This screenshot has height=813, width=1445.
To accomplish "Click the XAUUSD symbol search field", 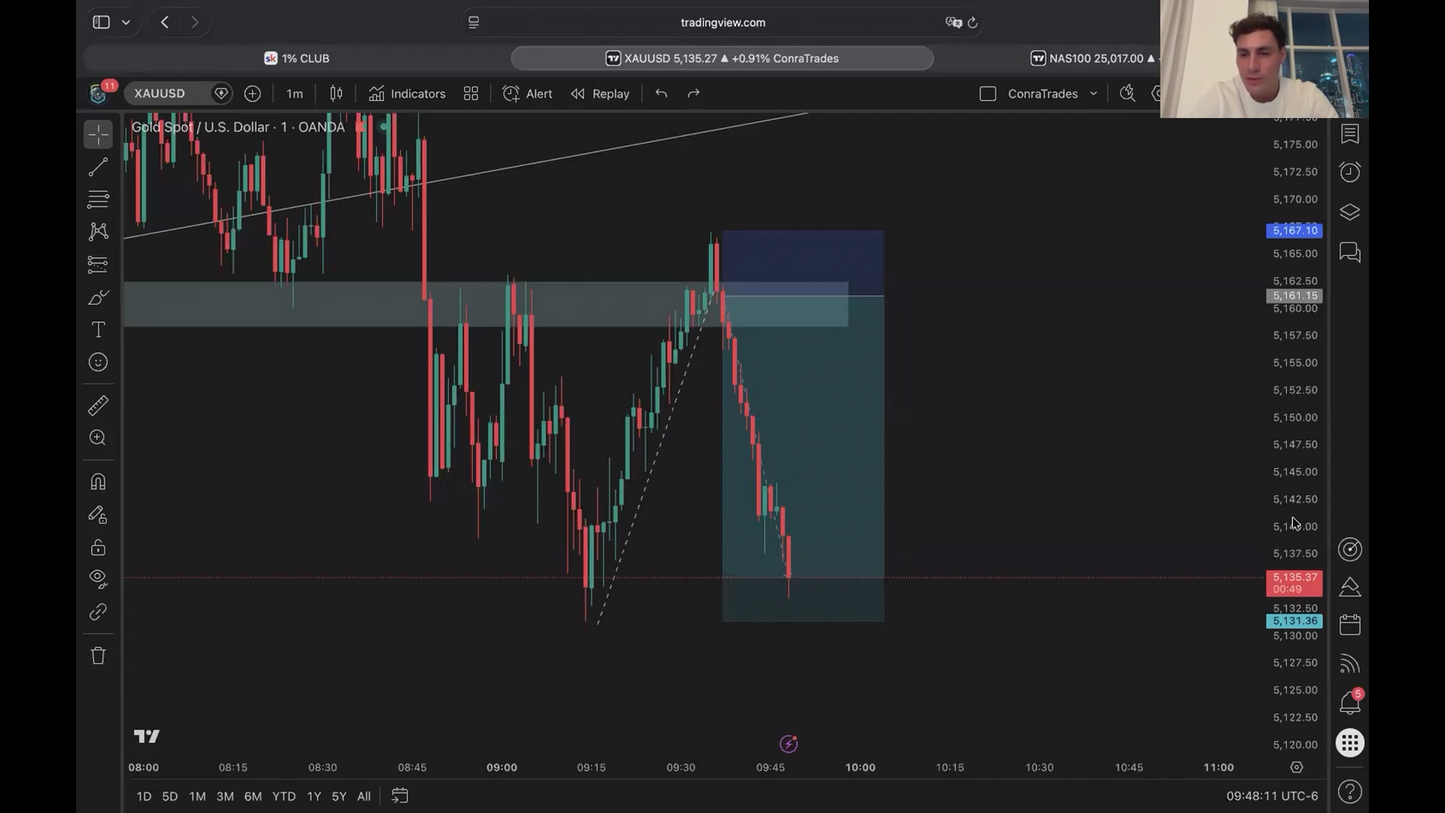I will tap(169, 94).
